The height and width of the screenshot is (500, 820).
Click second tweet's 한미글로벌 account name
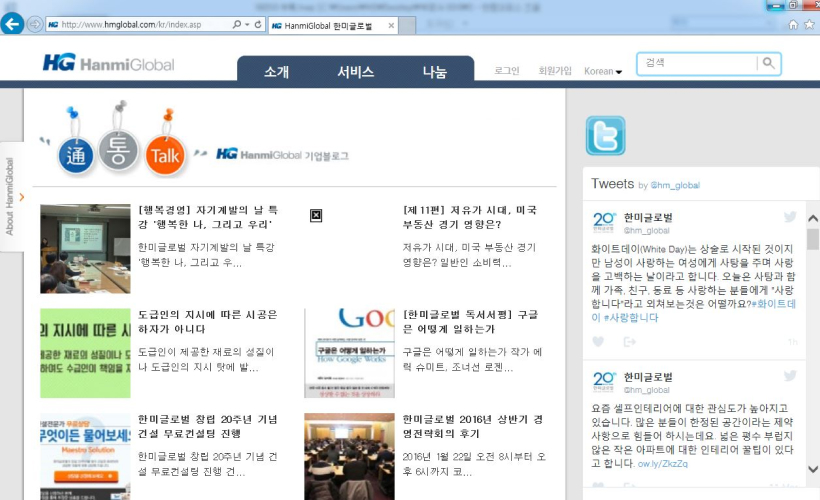648,377
